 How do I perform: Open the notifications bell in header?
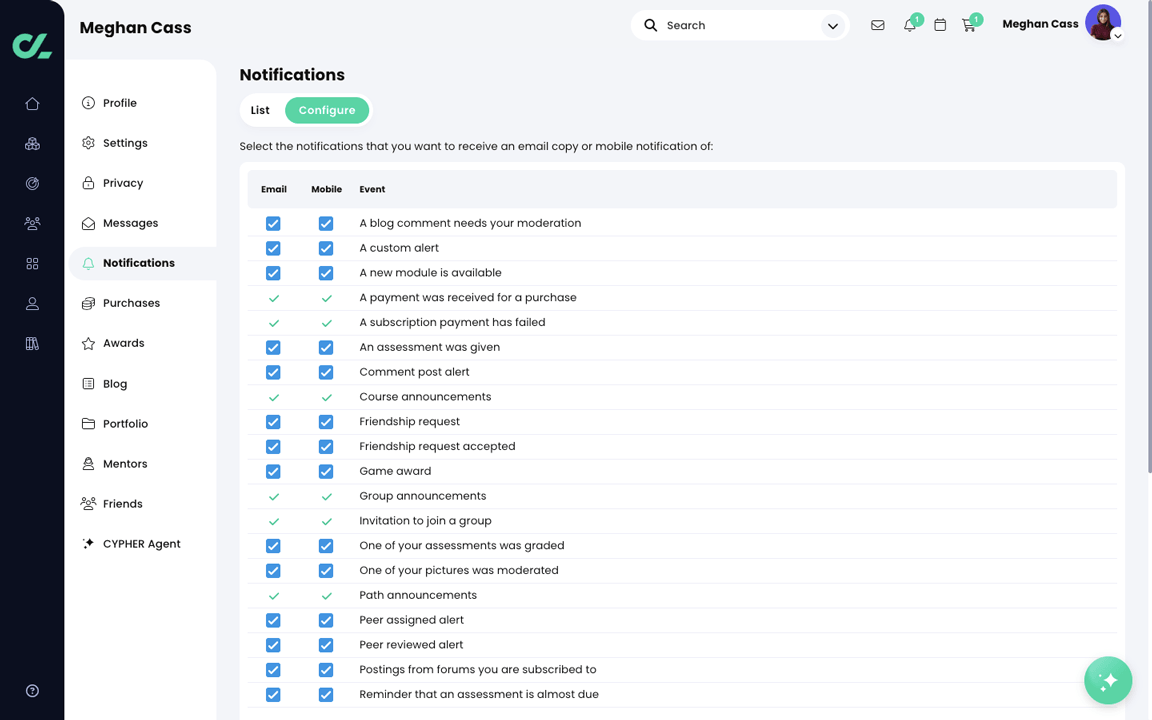[910, 25]
